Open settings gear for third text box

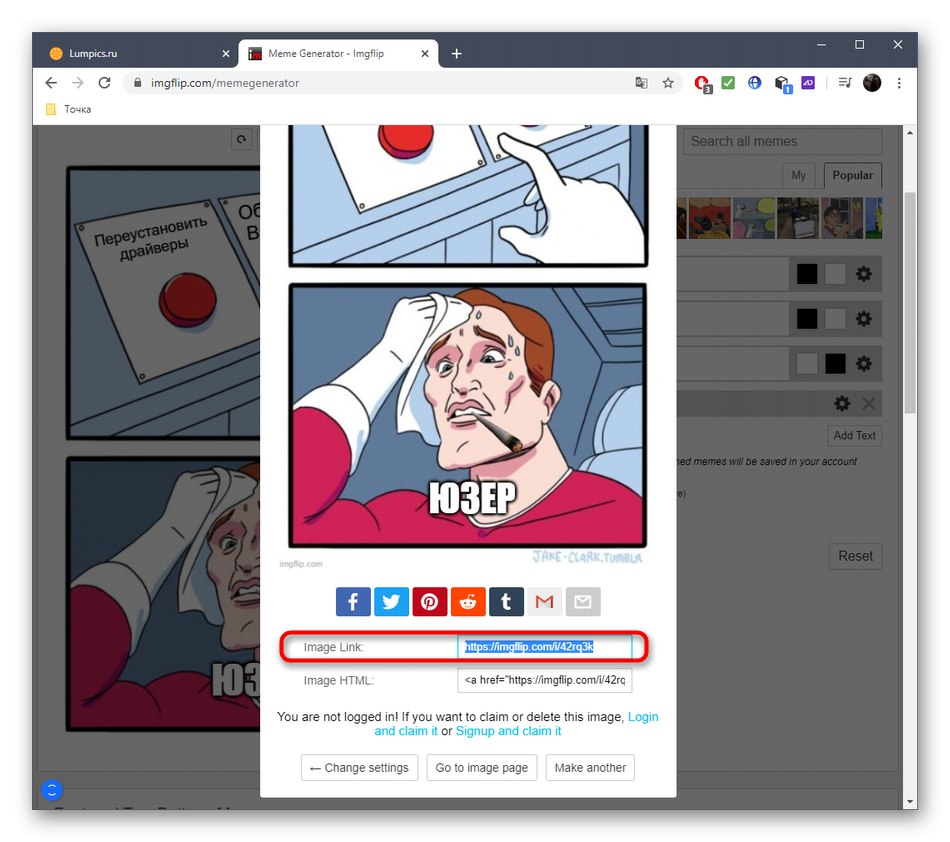click(863, 363)
